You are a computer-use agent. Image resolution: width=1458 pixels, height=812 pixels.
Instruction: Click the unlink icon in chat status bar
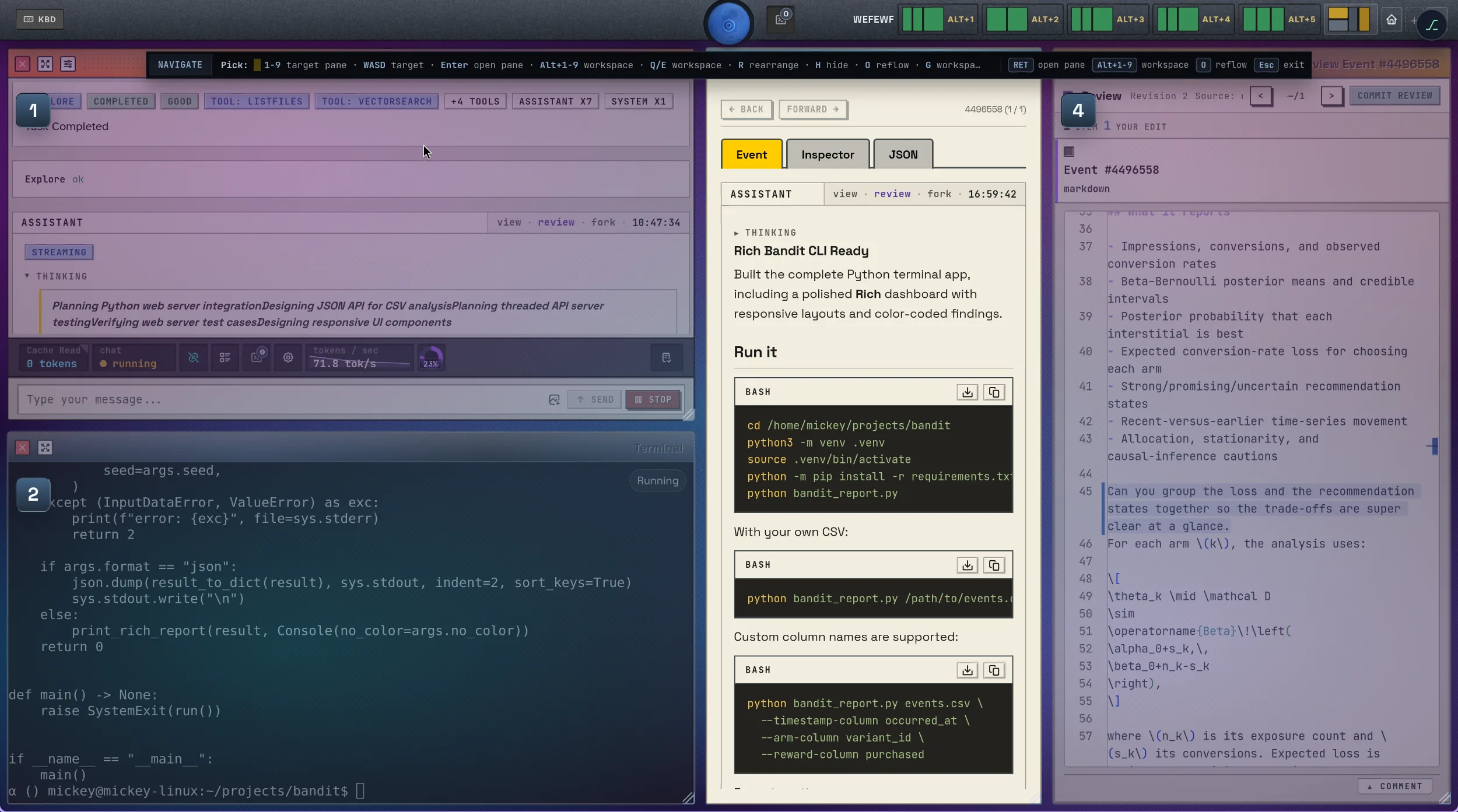pyautogui.click(x=194, y=357)
